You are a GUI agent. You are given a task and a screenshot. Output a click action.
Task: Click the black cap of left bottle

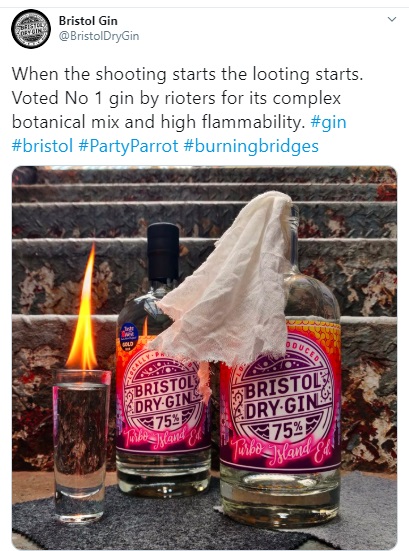click(x=163, y=252)
